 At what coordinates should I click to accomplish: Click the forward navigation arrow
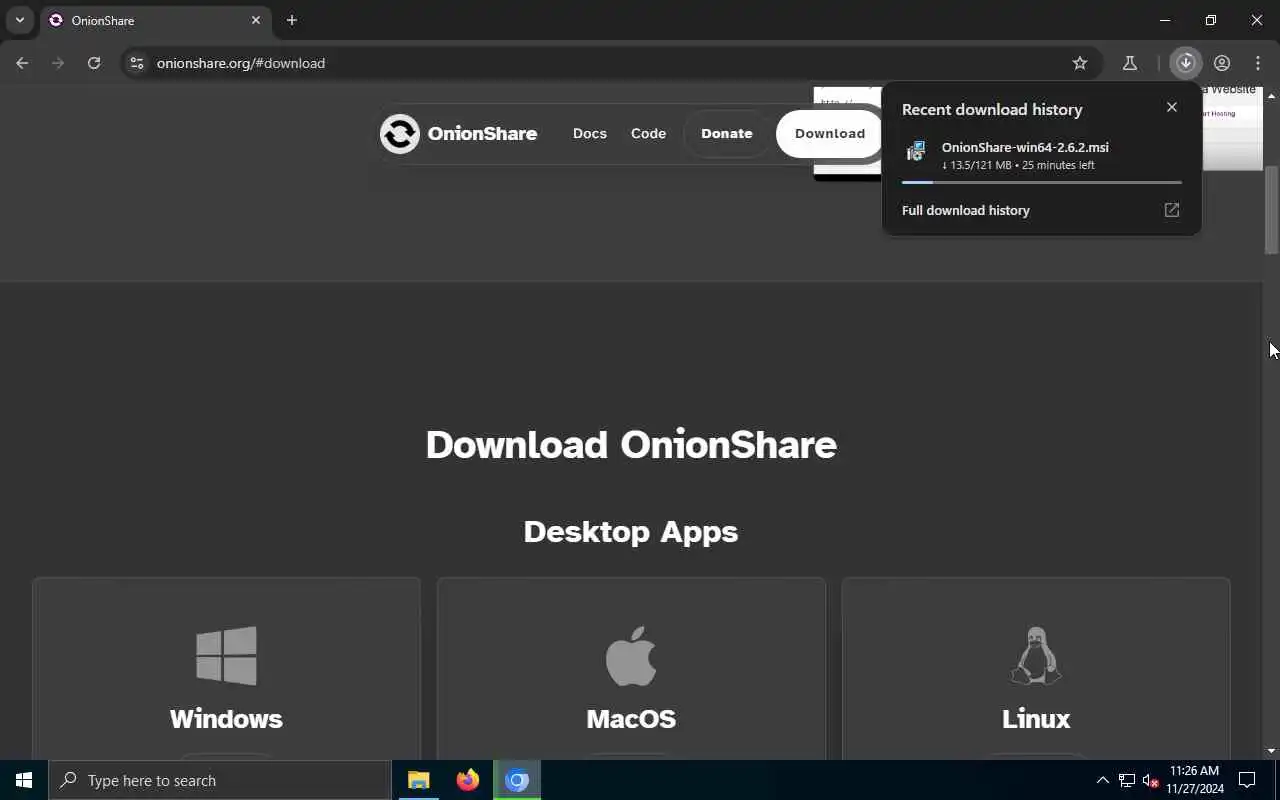[58, 63]
